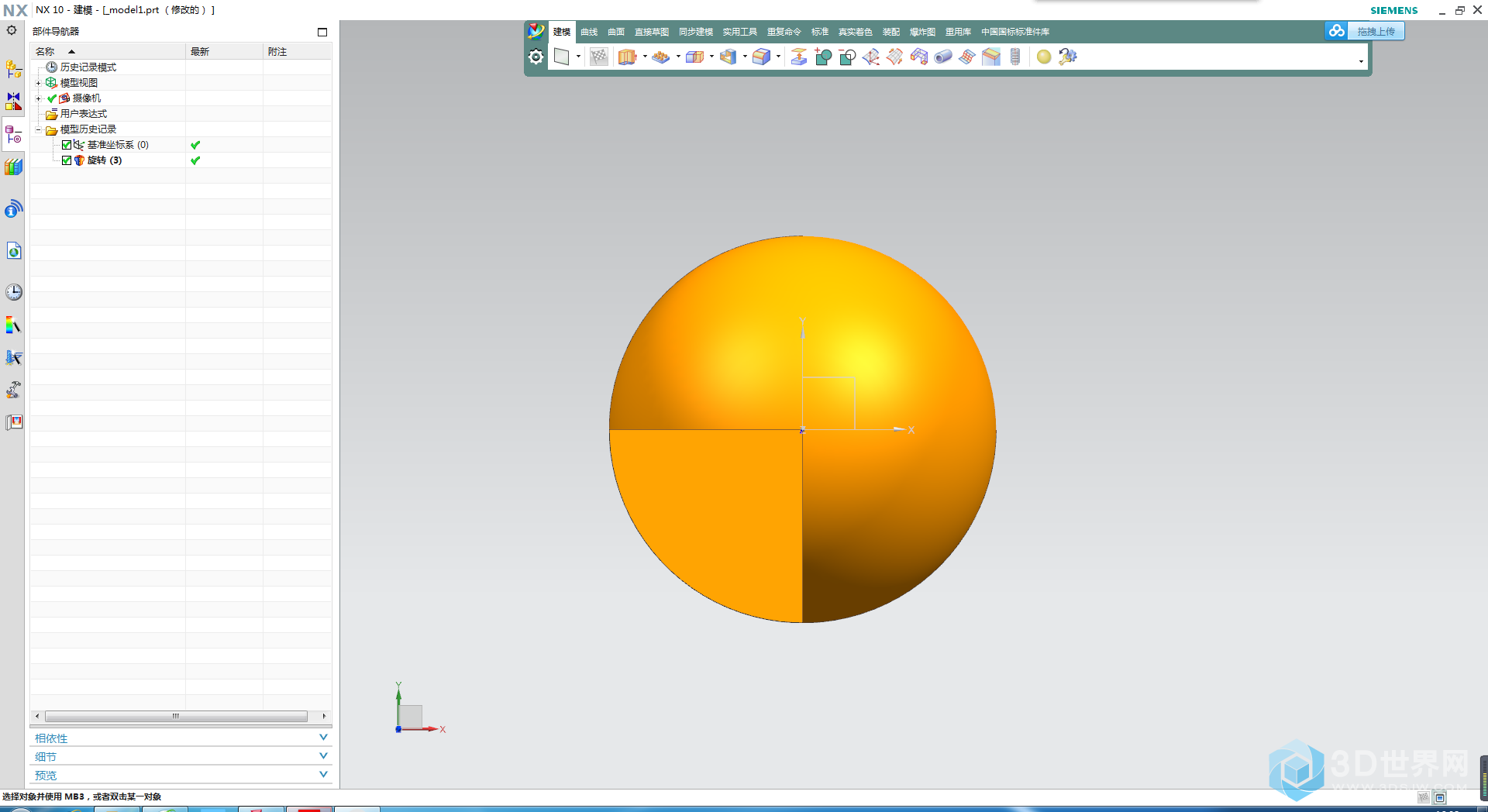Open the Edge Blend dropdown arrow
Screen dimensions: 1488x812
(x=745, y=57)
